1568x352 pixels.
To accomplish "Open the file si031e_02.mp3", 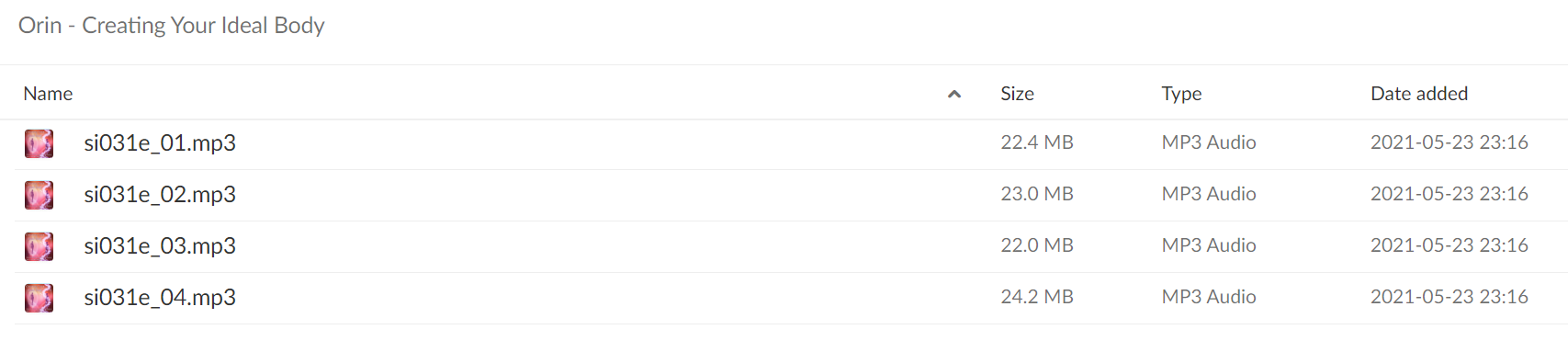I will (160, 195).
